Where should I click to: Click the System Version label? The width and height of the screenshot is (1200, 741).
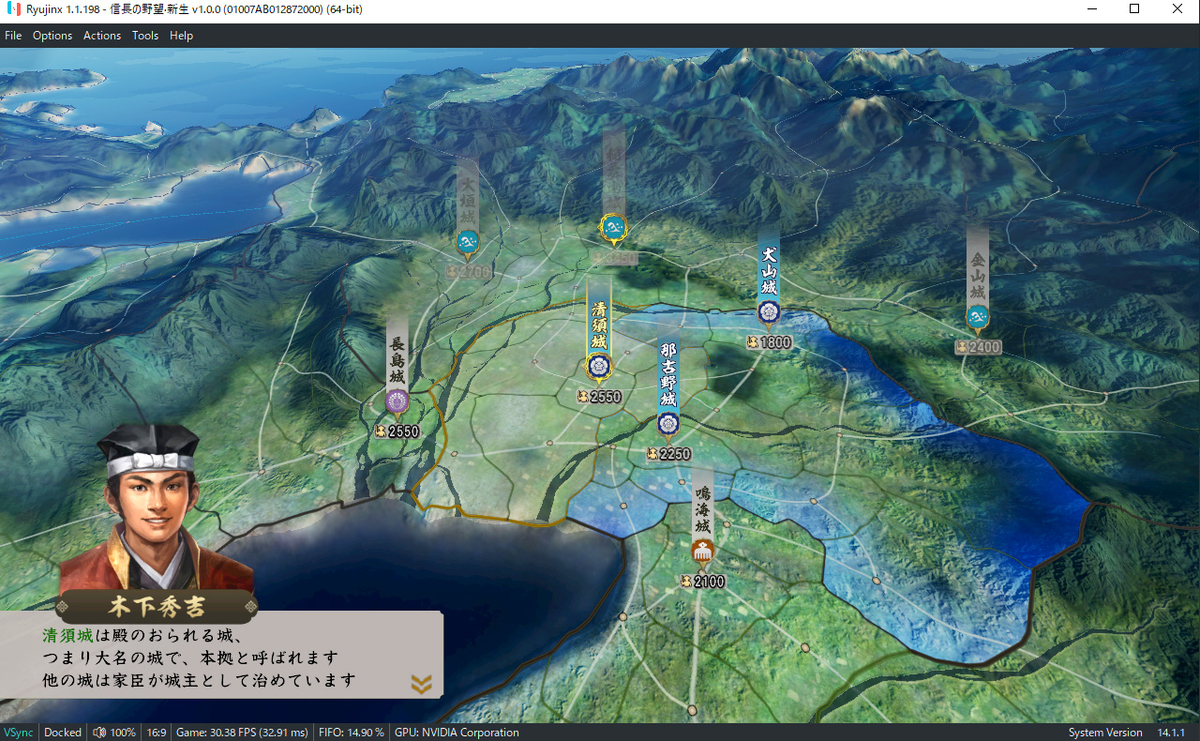coord(1105,732)
